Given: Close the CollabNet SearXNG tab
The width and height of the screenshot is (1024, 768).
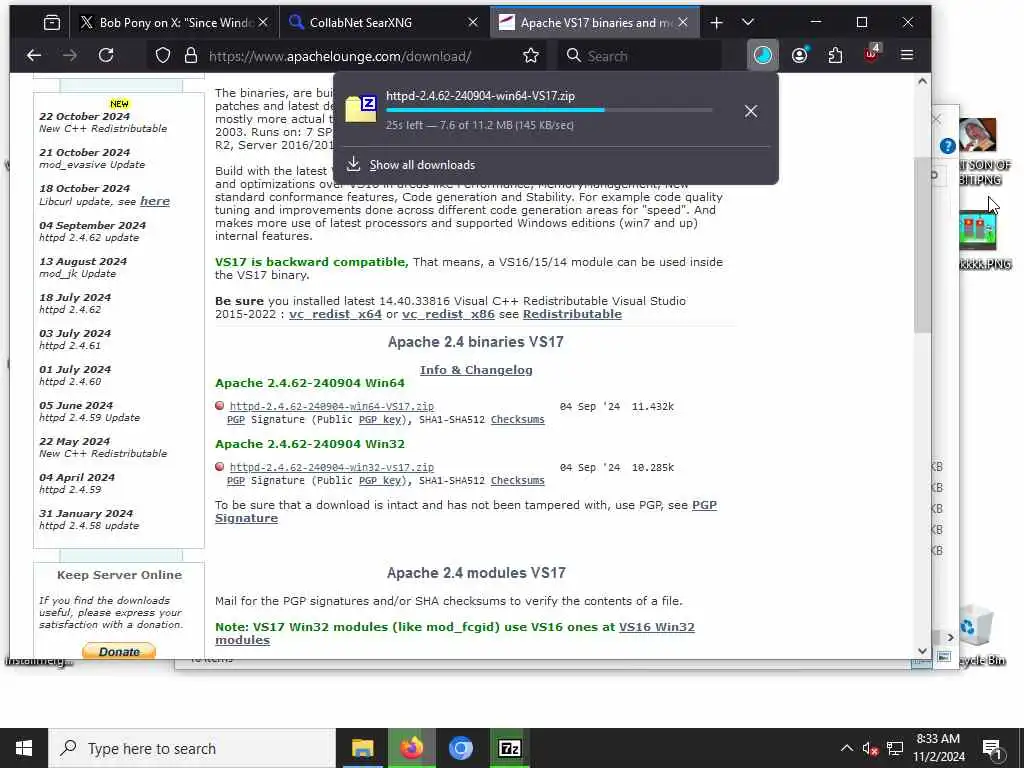Looking at the screenshot, I should click(473, 23).
